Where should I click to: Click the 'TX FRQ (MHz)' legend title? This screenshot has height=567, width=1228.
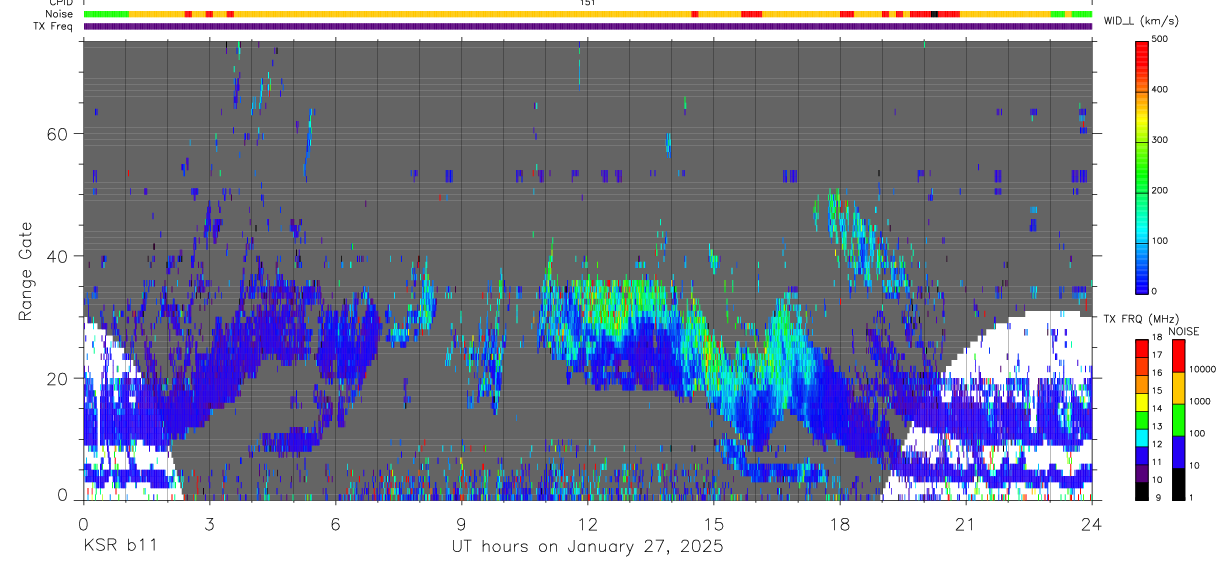[1139, 319]
